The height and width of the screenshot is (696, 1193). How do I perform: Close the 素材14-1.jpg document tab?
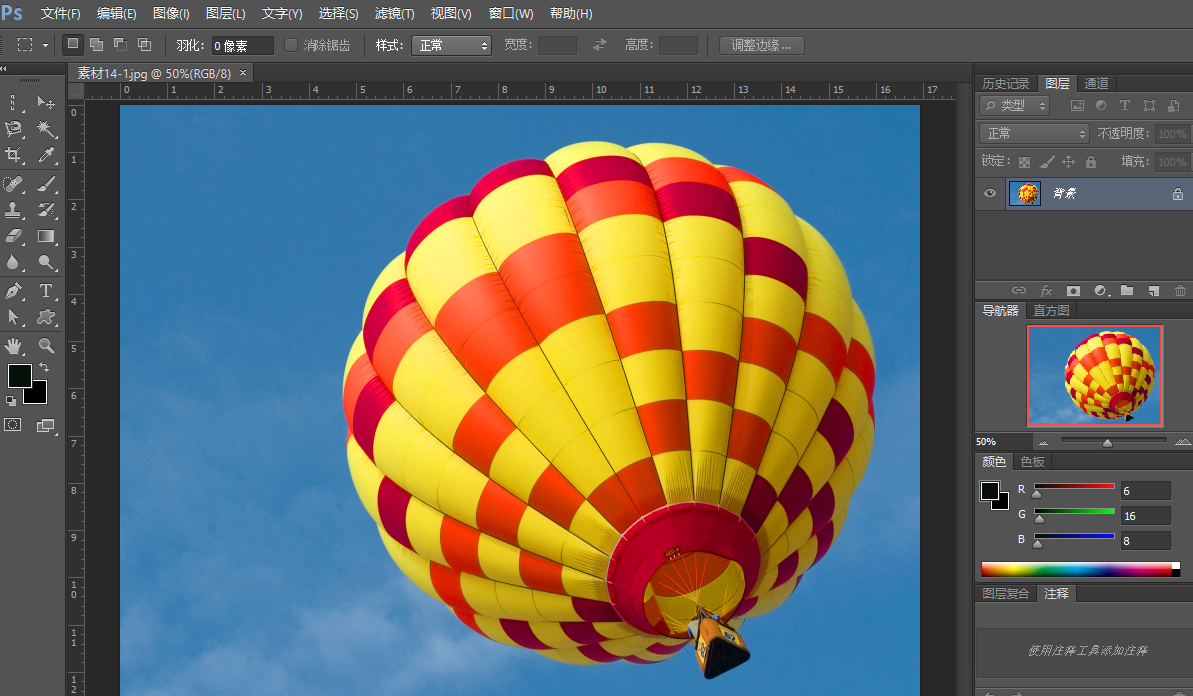243,73
